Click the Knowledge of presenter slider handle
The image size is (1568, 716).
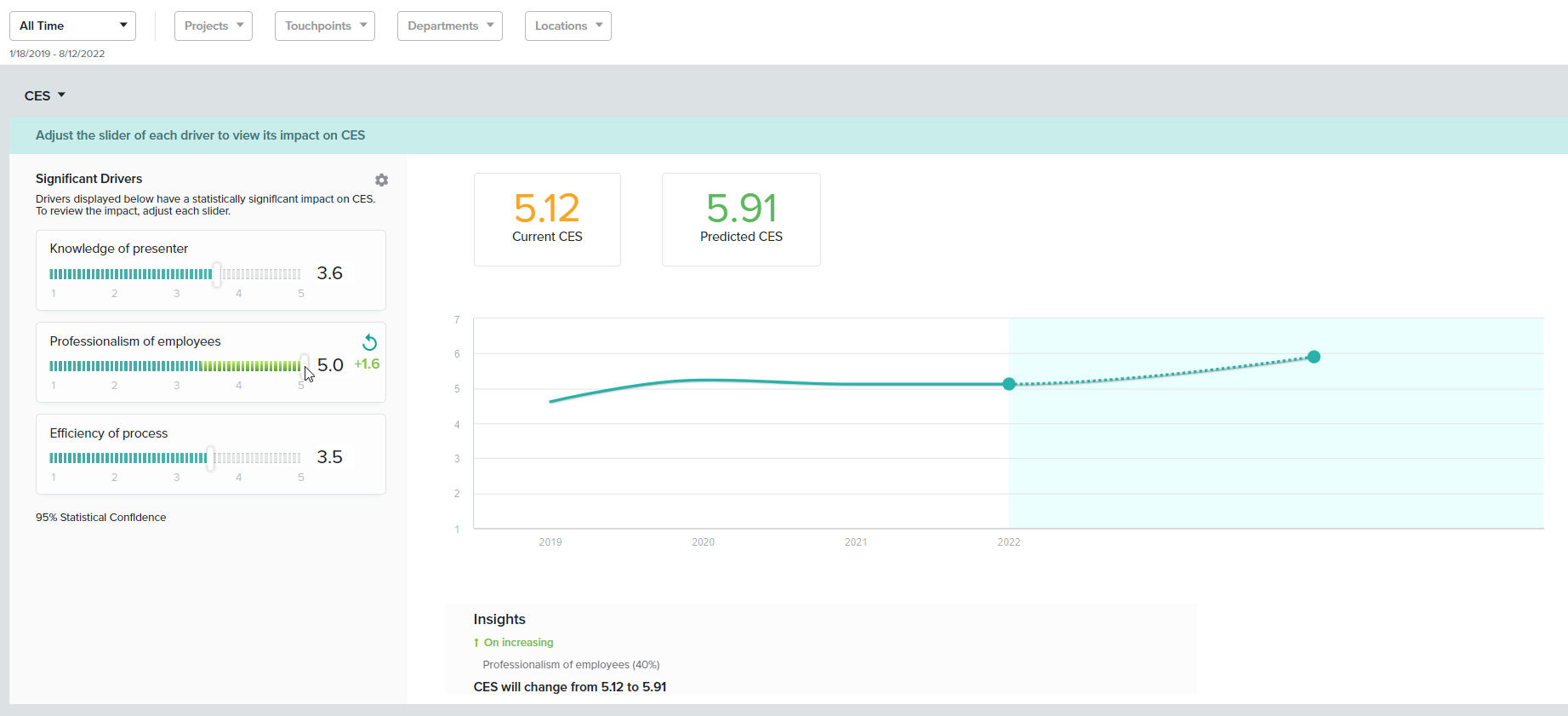point(217,274)
